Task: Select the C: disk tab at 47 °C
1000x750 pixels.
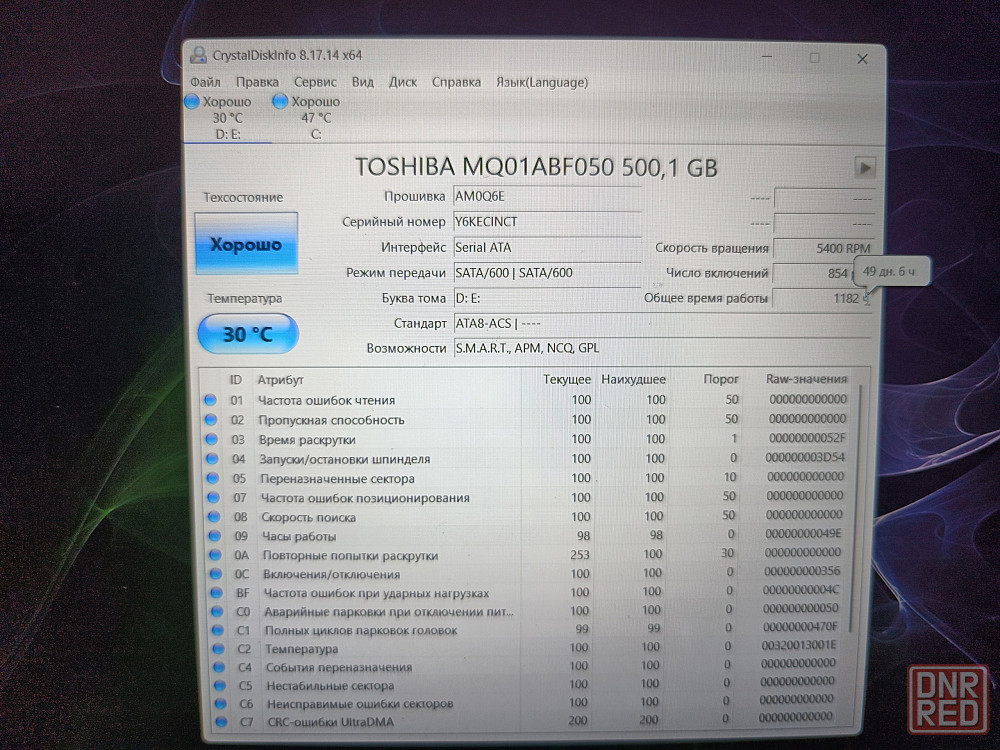Action: pos(315,118)
